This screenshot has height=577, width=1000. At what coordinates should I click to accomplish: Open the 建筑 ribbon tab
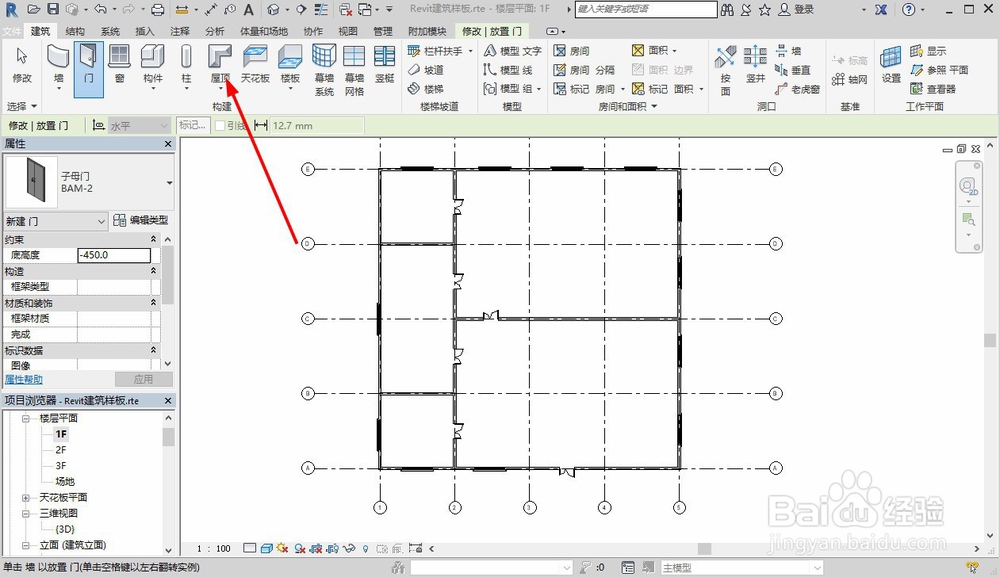[40, 31]
